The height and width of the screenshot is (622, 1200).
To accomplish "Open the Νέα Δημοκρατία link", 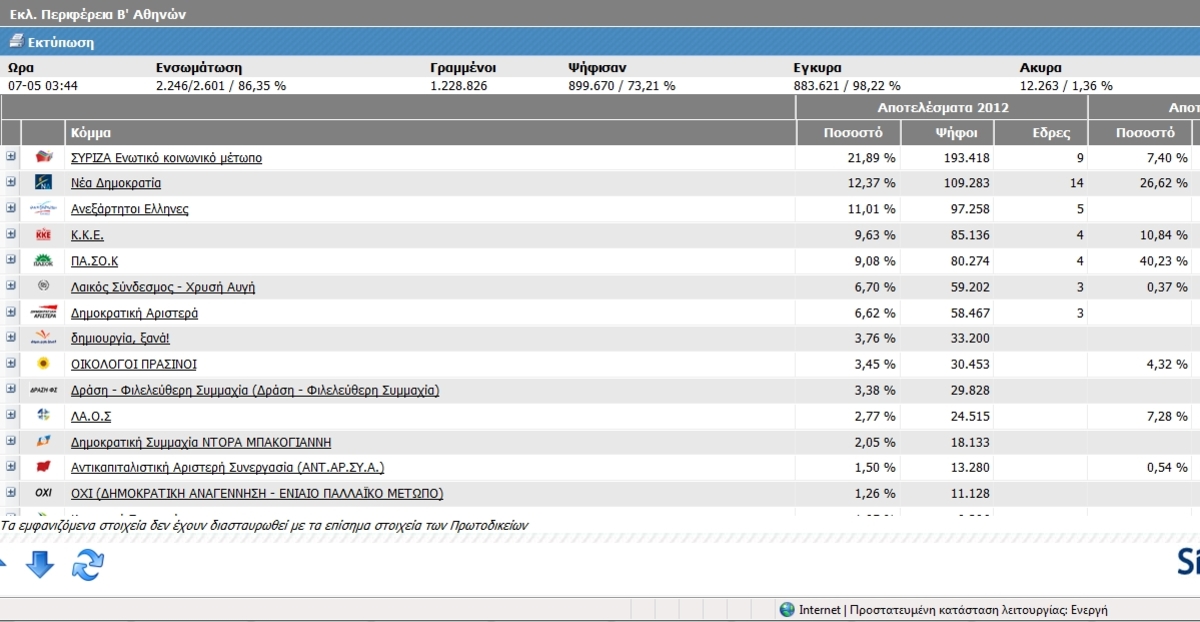I will pos(116,184).
